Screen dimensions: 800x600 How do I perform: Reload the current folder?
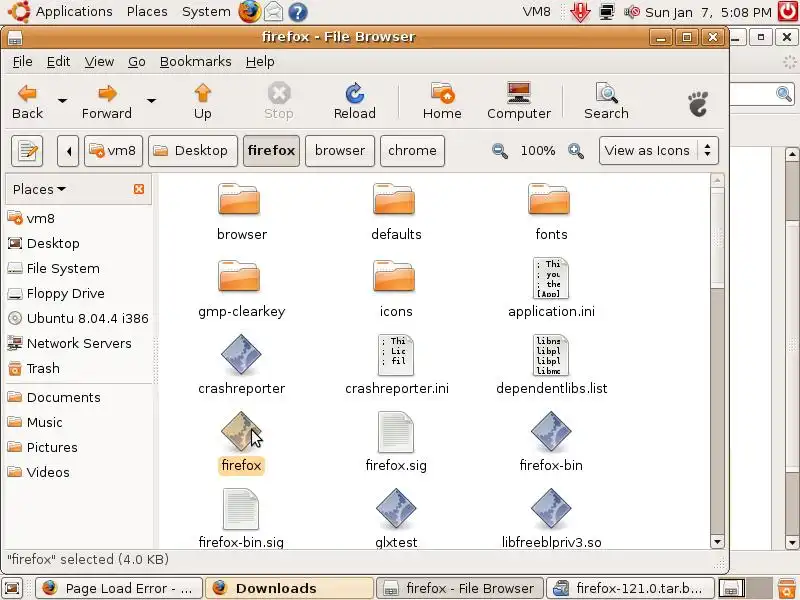(355, 101)
